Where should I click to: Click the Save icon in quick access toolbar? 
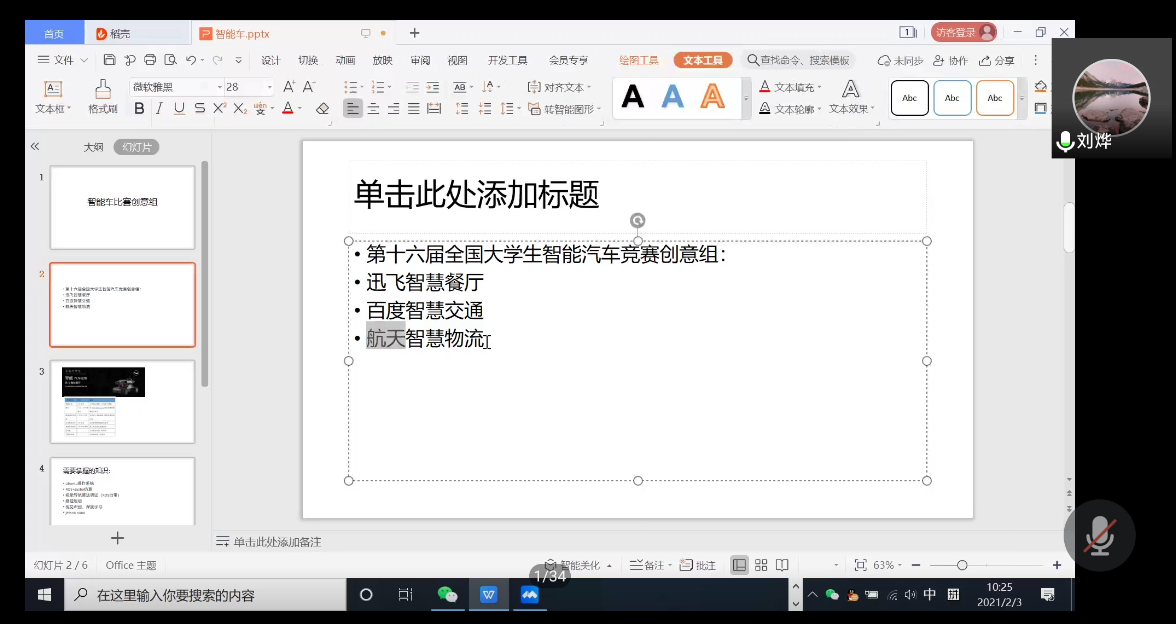pos(110,60)
